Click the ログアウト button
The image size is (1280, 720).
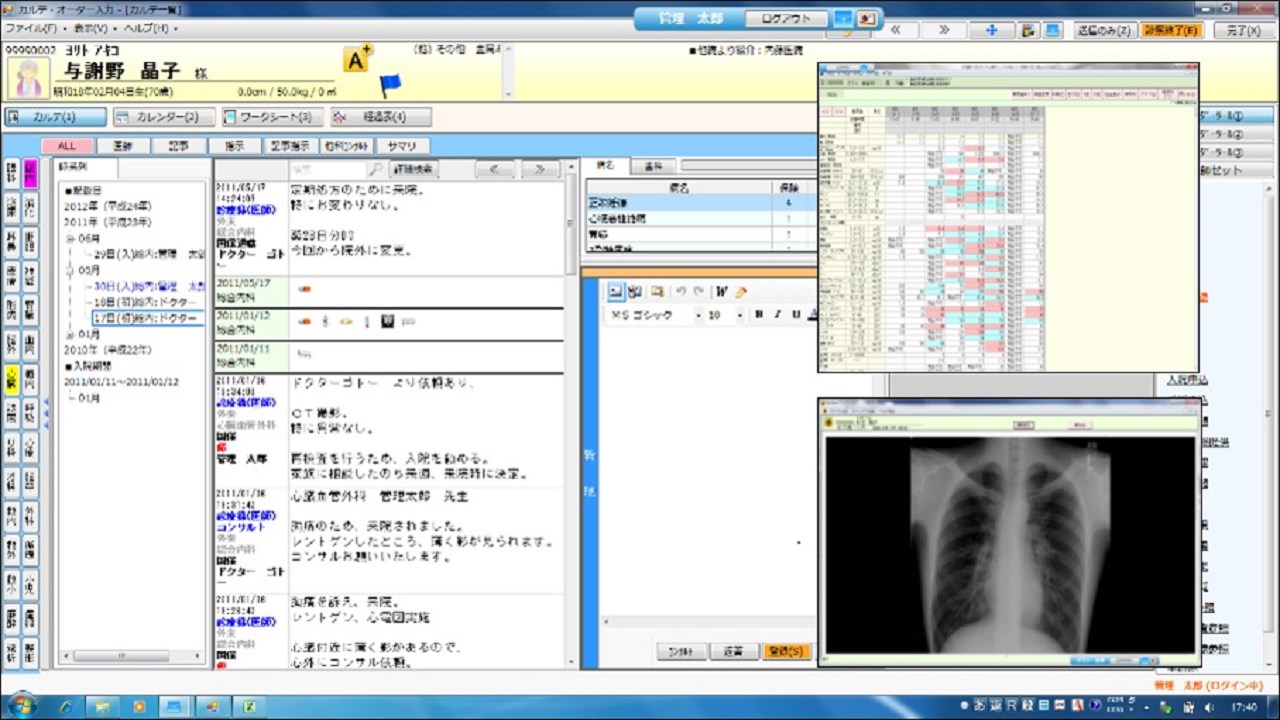787,19
